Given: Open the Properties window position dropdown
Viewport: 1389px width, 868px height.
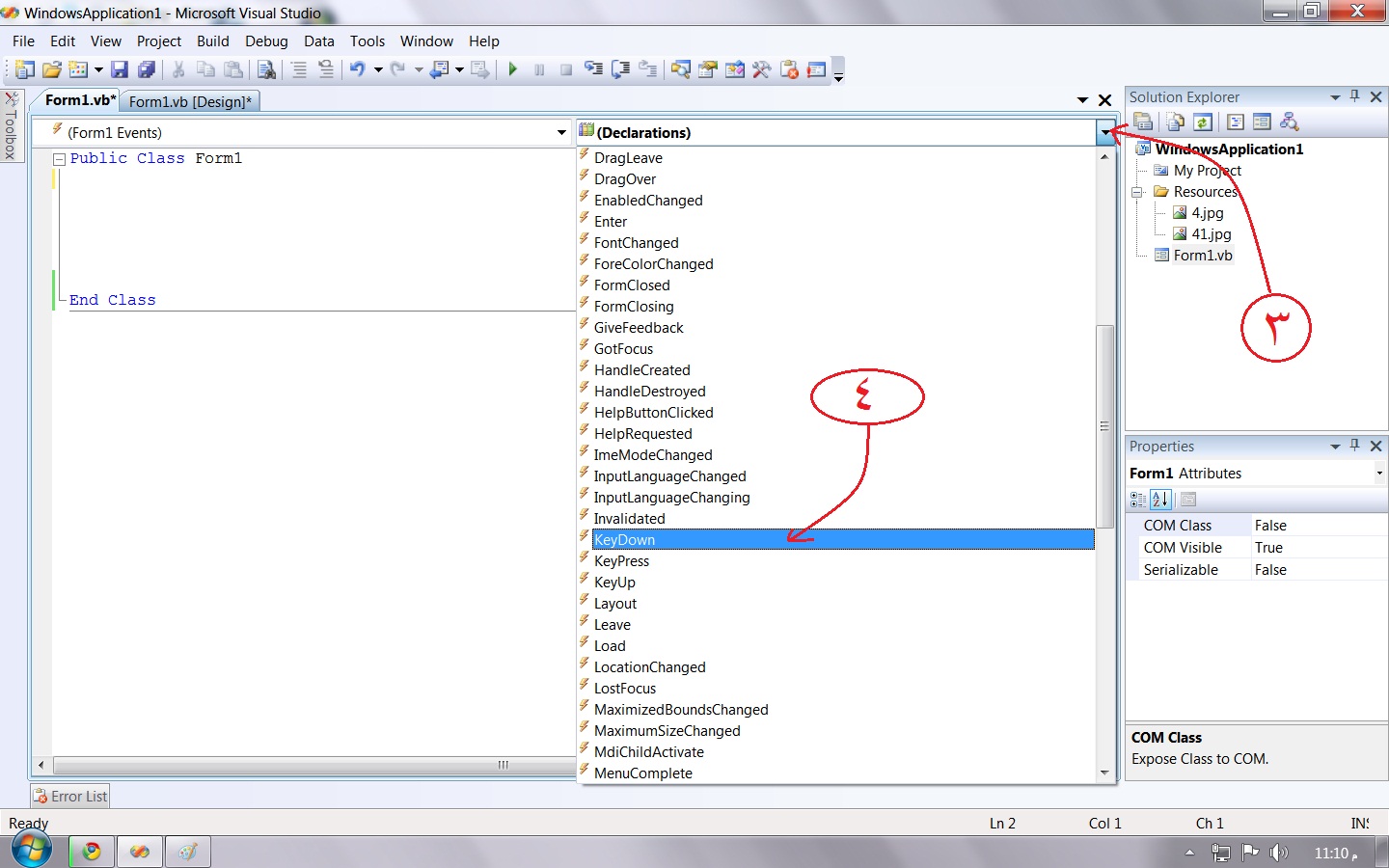Looking at the screenshot, I should [x=1335, y=446].
